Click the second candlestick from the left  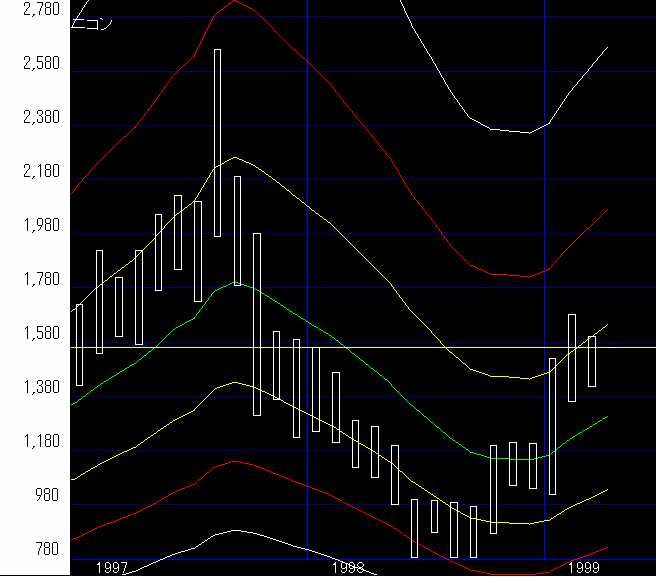click(x=99, y=302)
